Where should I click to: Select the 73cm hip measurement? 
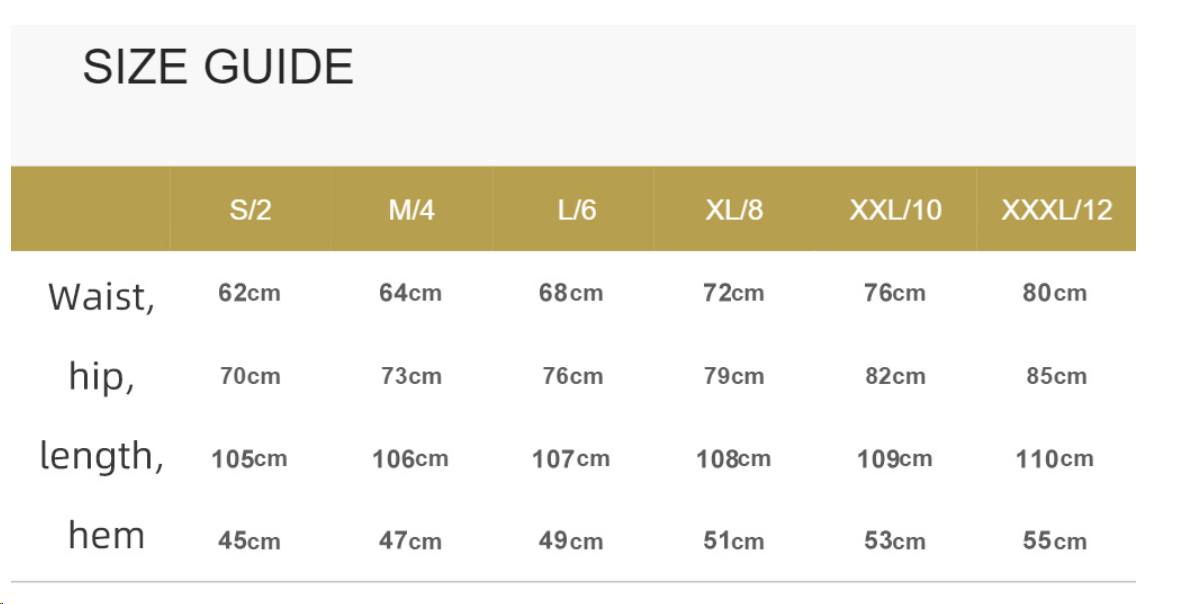(410, 376)
